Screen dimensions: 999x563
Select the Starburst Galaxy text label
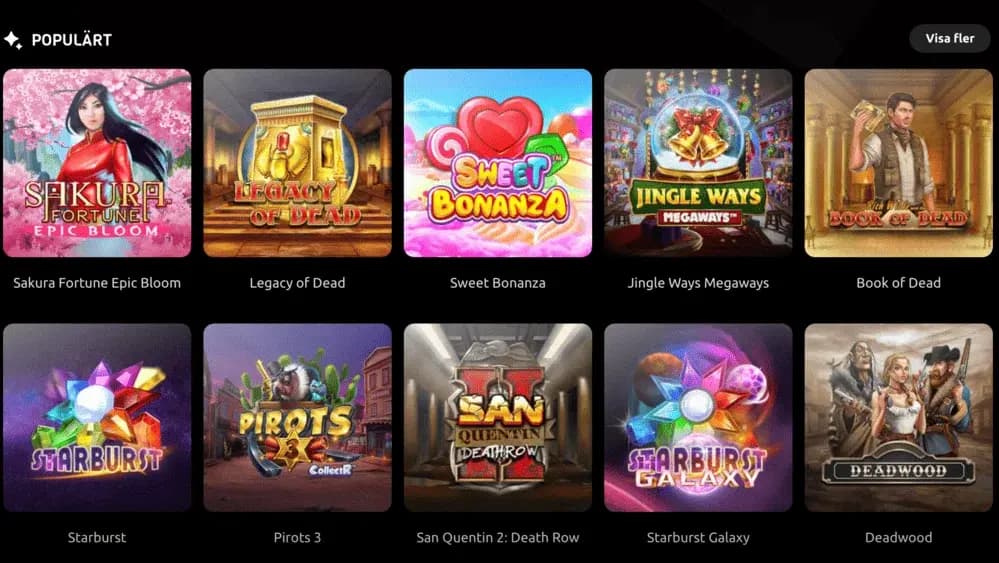[698, 538]
